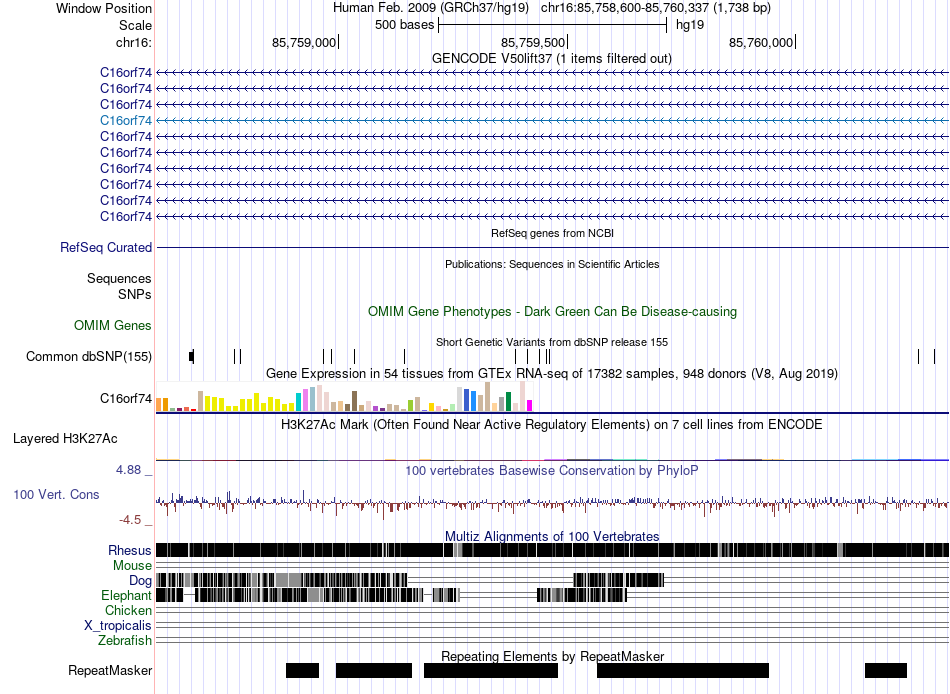Click the Zebrafish alignment label
This screenshot has width=950, height=694.
[x=125, y=640]
